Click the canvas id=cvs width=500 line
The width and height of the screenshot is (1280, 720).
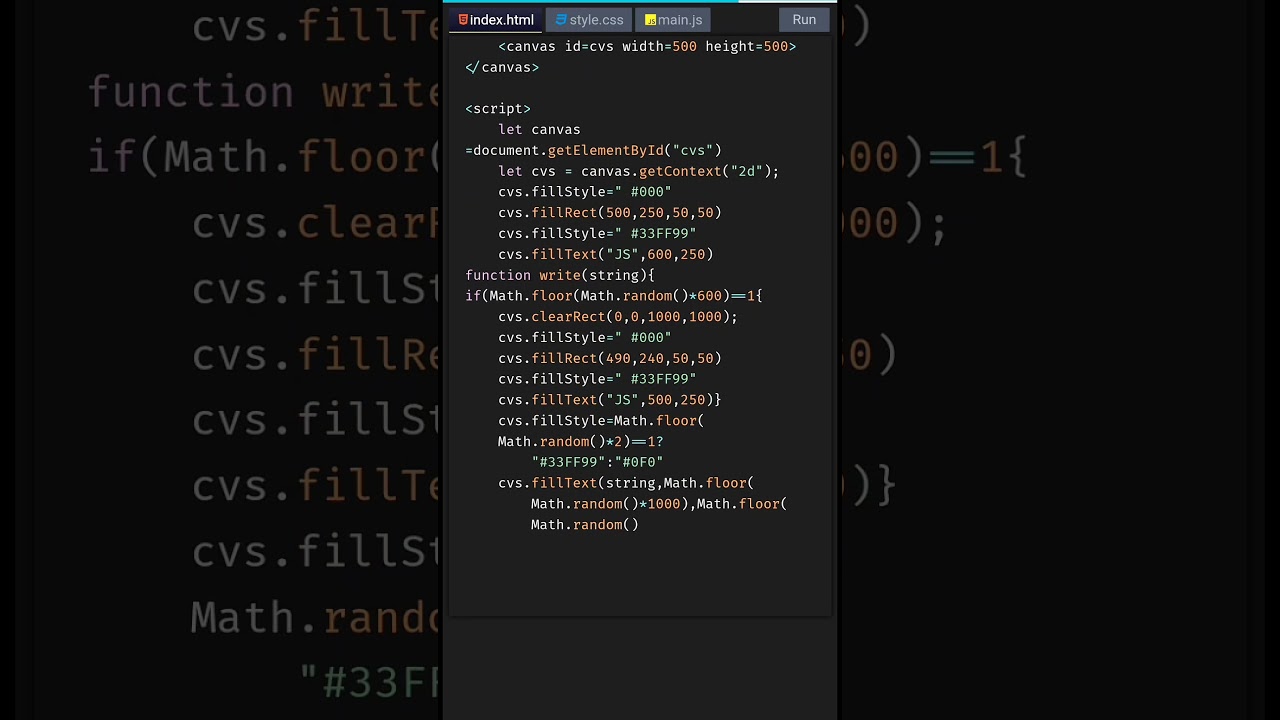647,46
